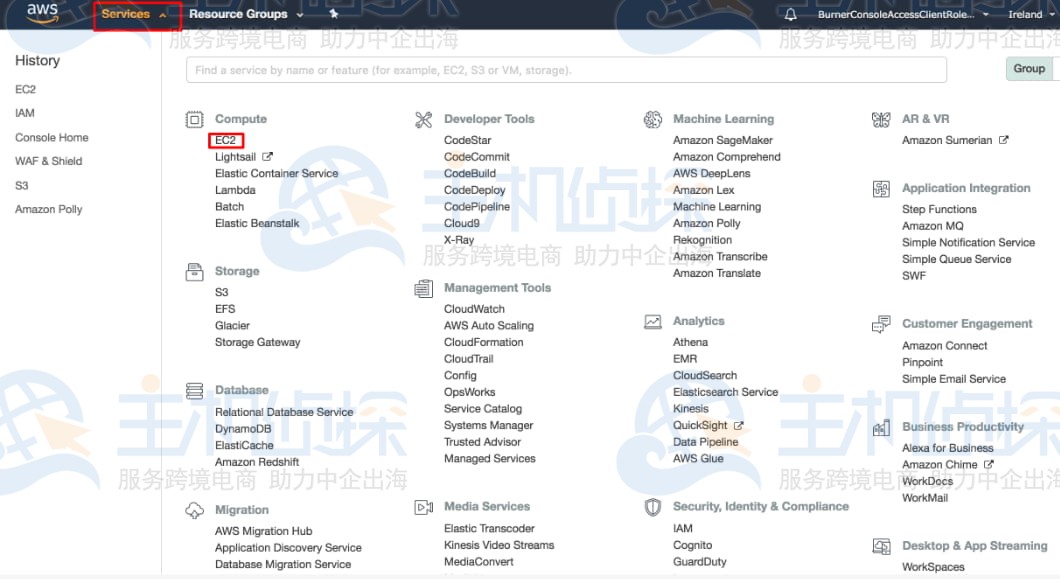1060x579 pixels.
Task: Open Amazon SageMaker service
Action: pos(723,140)
